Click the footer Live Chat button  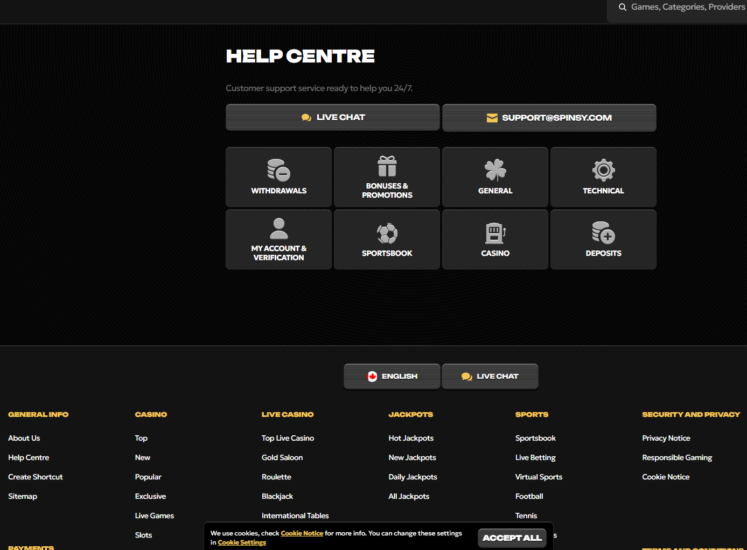[490, 377]
